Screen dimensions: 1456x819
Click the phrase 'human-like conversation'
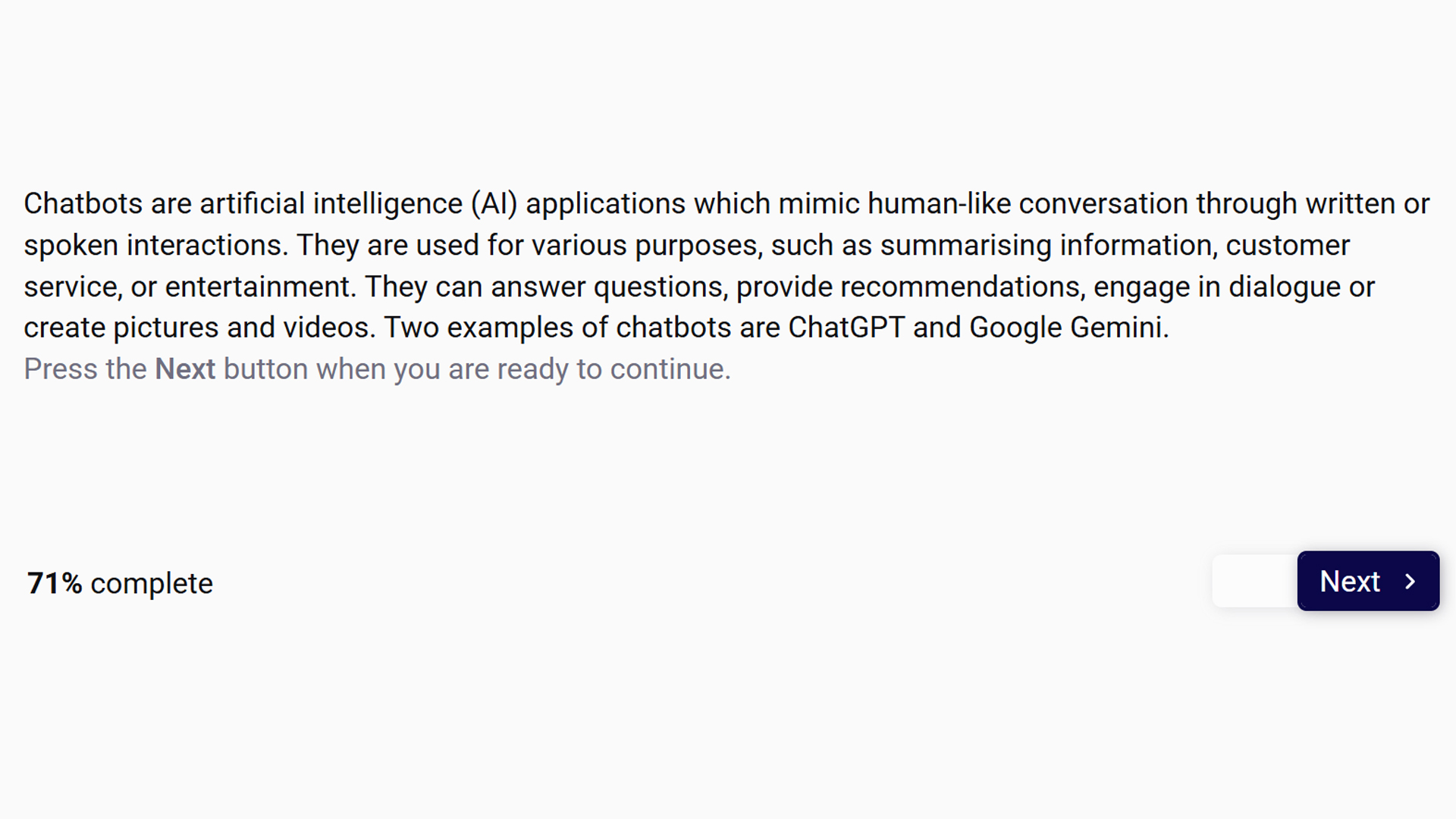tap(1028, 203)
